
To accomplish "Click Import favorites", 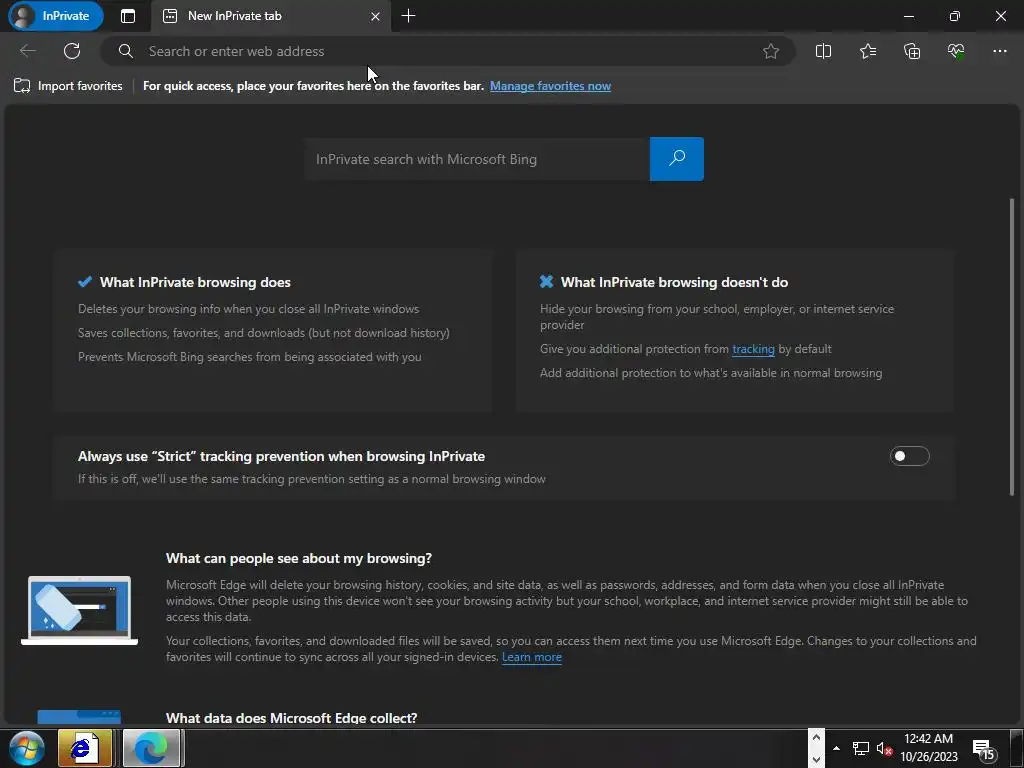I will coord(68,86).
